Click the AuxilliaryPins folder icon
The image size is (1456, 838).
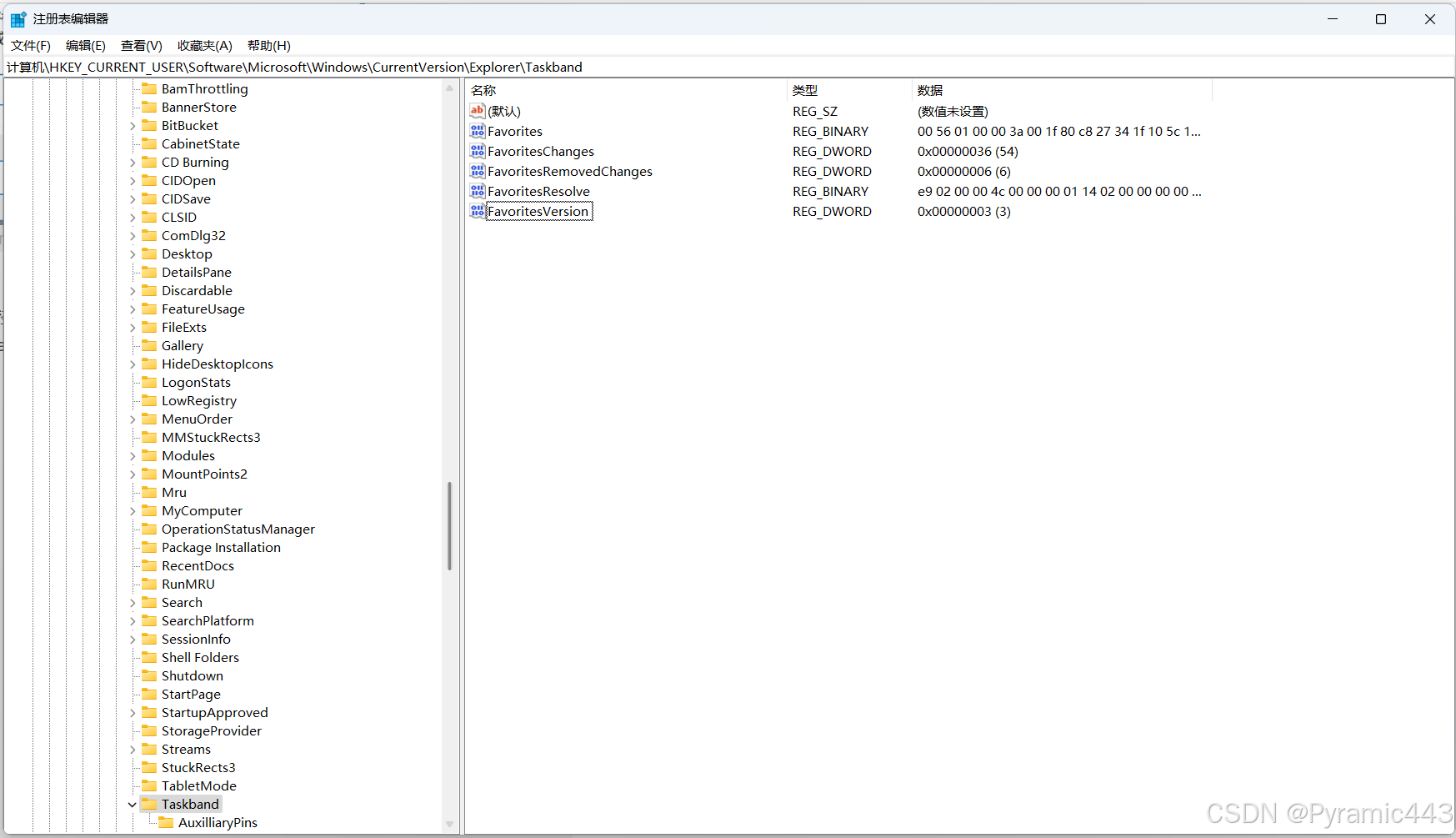166,822
